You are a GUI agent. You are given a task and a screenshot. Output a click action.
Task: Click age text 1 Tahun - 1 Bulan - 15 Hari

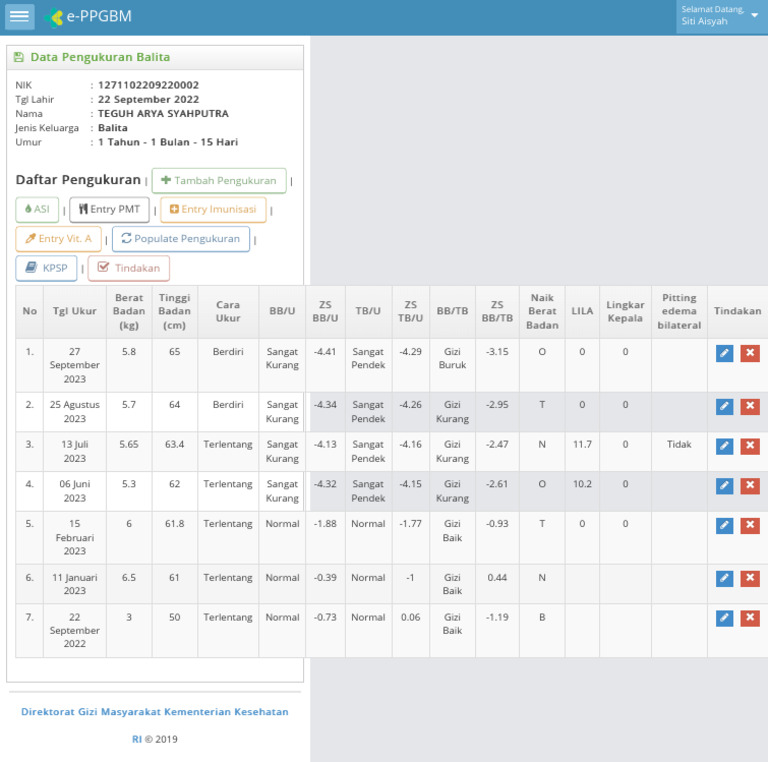click(x=168, y=142)
